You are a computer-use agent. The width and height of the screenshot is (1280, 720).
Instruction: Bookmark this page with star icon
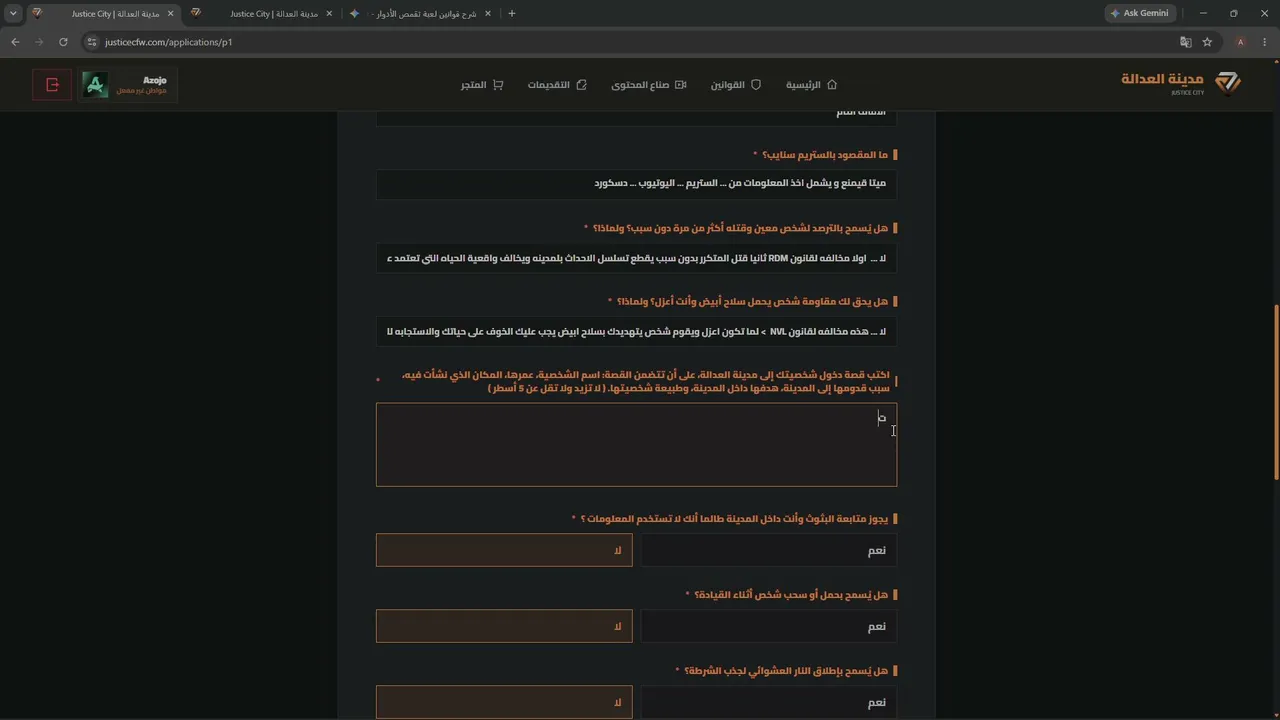coord(1207,42)
